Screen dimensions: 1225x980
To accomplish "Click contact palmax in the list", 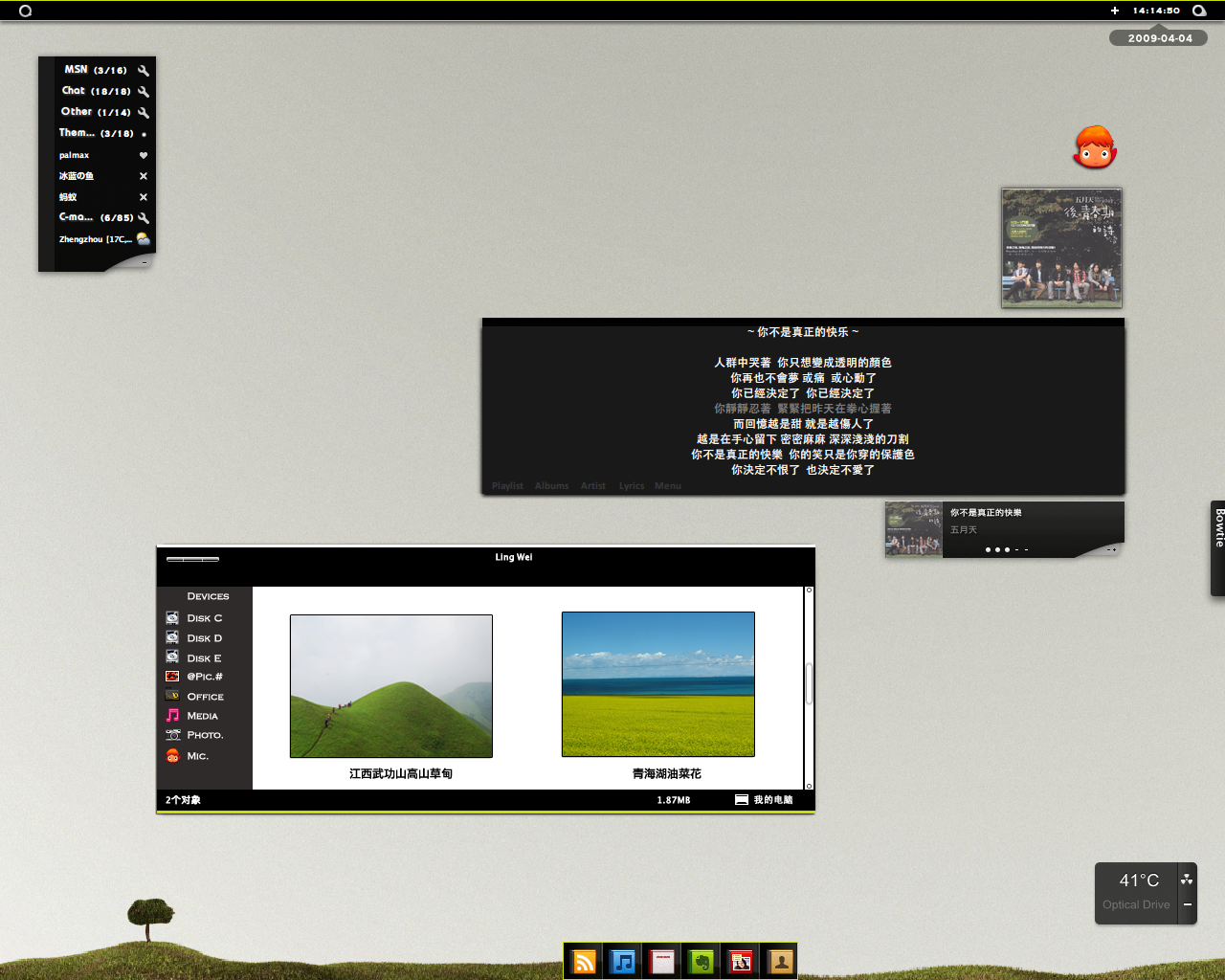I will pyautogui.click(x=74, y=155).
